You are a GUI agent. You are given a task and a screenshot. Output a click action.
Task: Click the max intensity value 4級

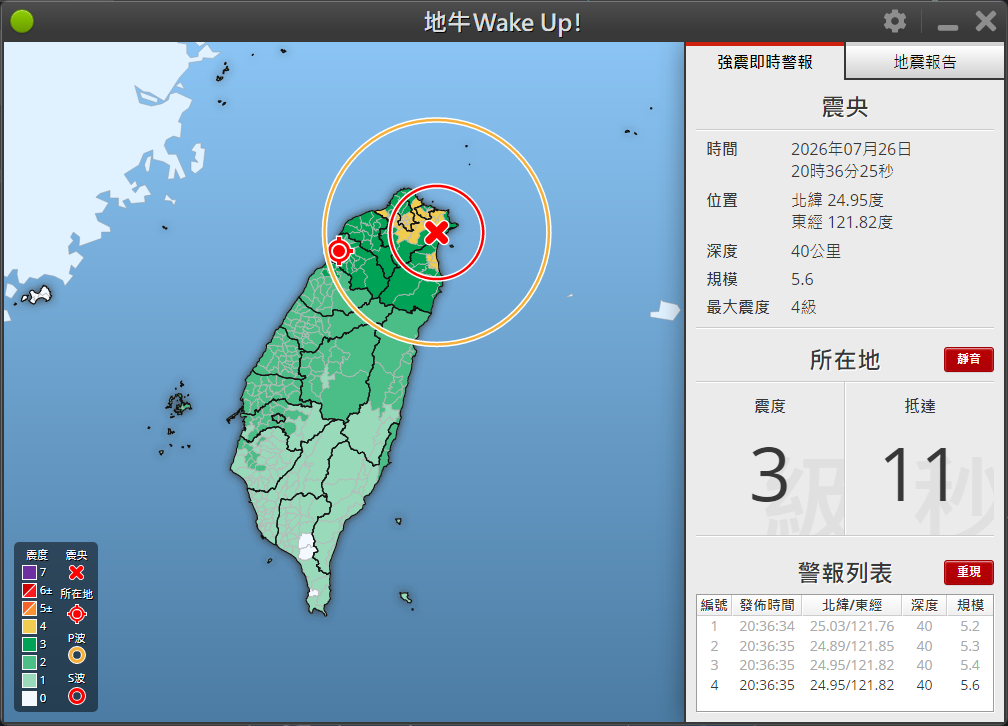click(804, 307)
